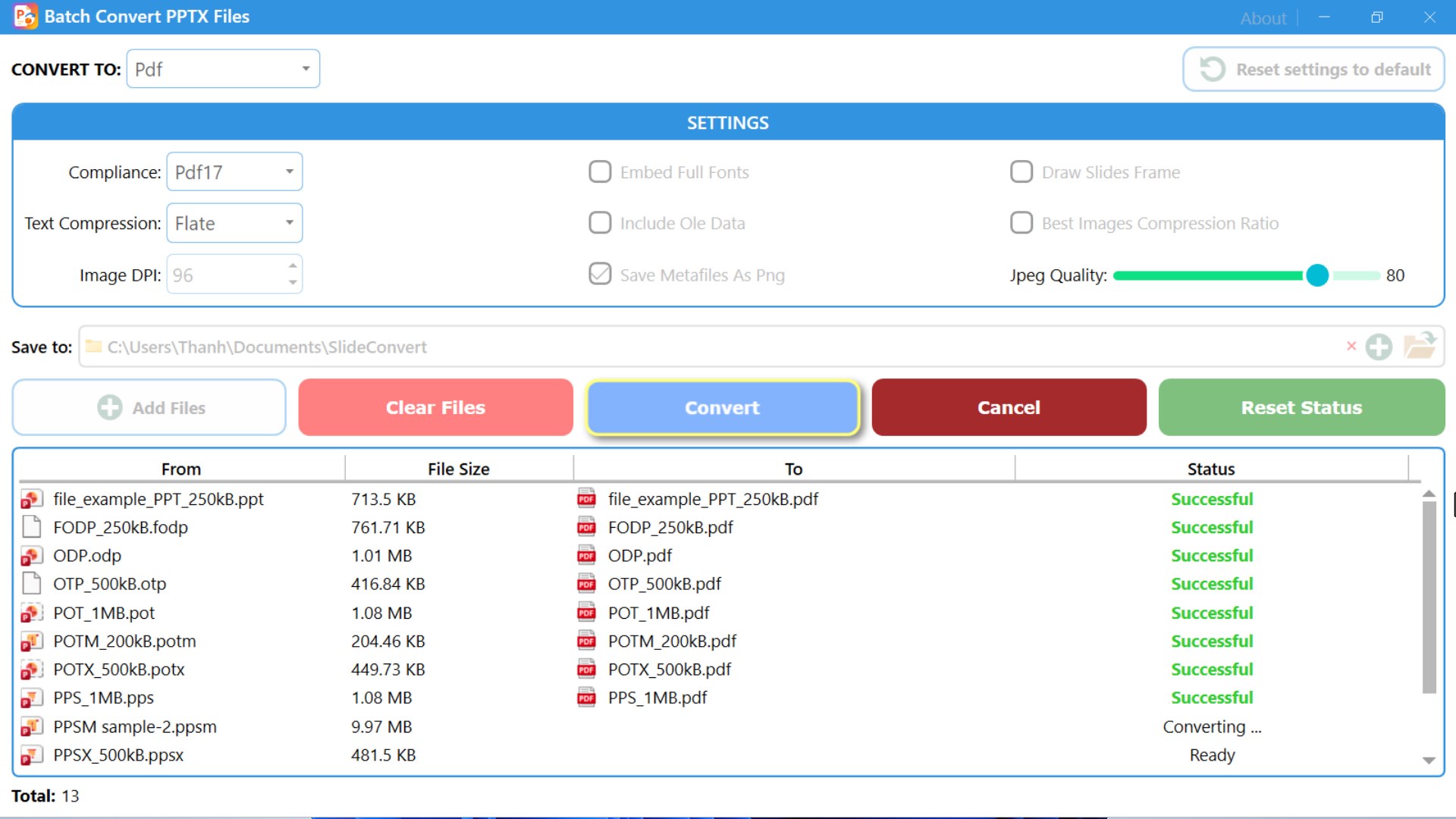Click the green plus icon in Save to field
Viewport: 1456px width, 819px height.
point(1379,347)
